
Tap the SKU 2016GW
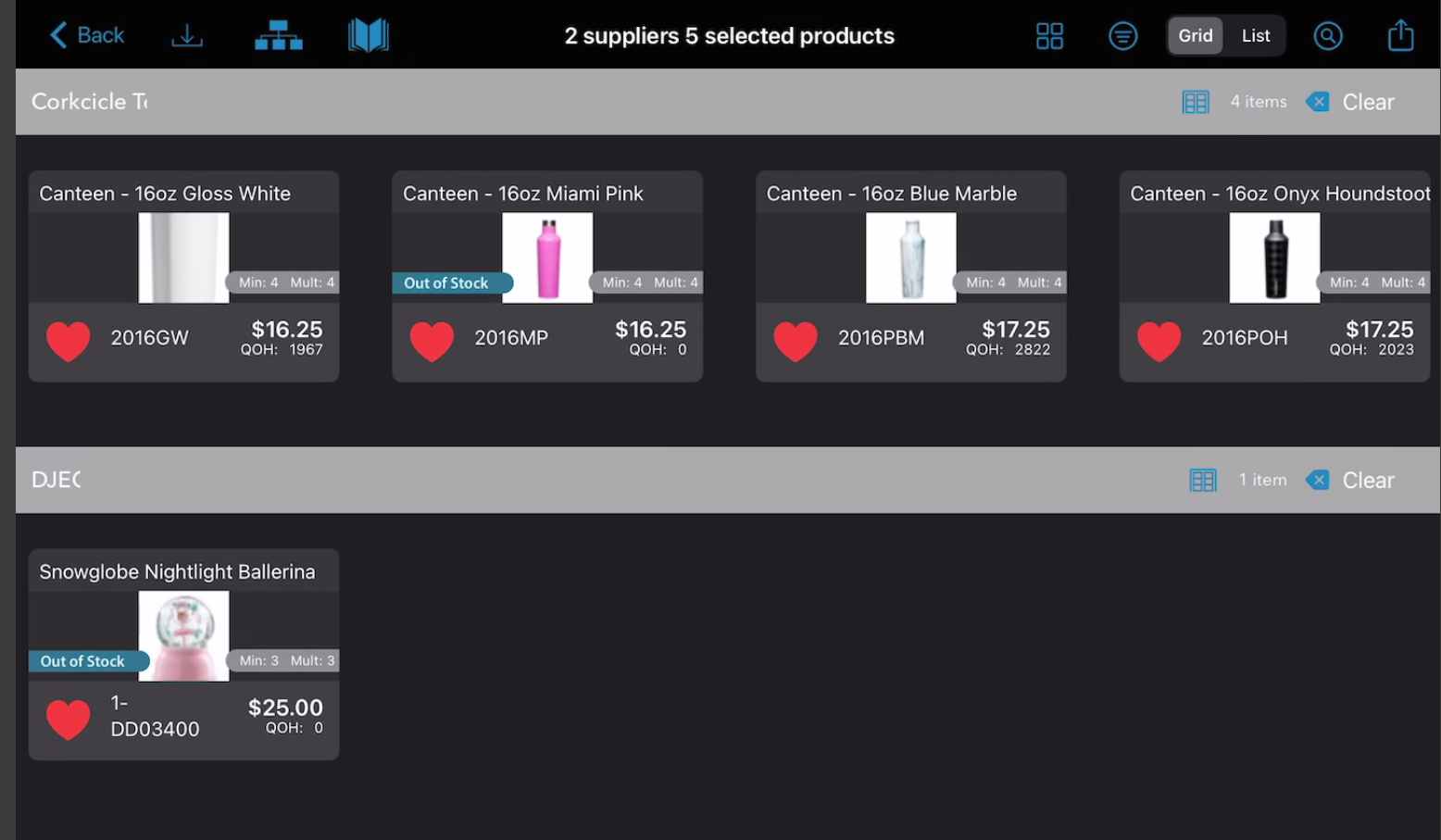pyautogui.click(x=150, y=338)
